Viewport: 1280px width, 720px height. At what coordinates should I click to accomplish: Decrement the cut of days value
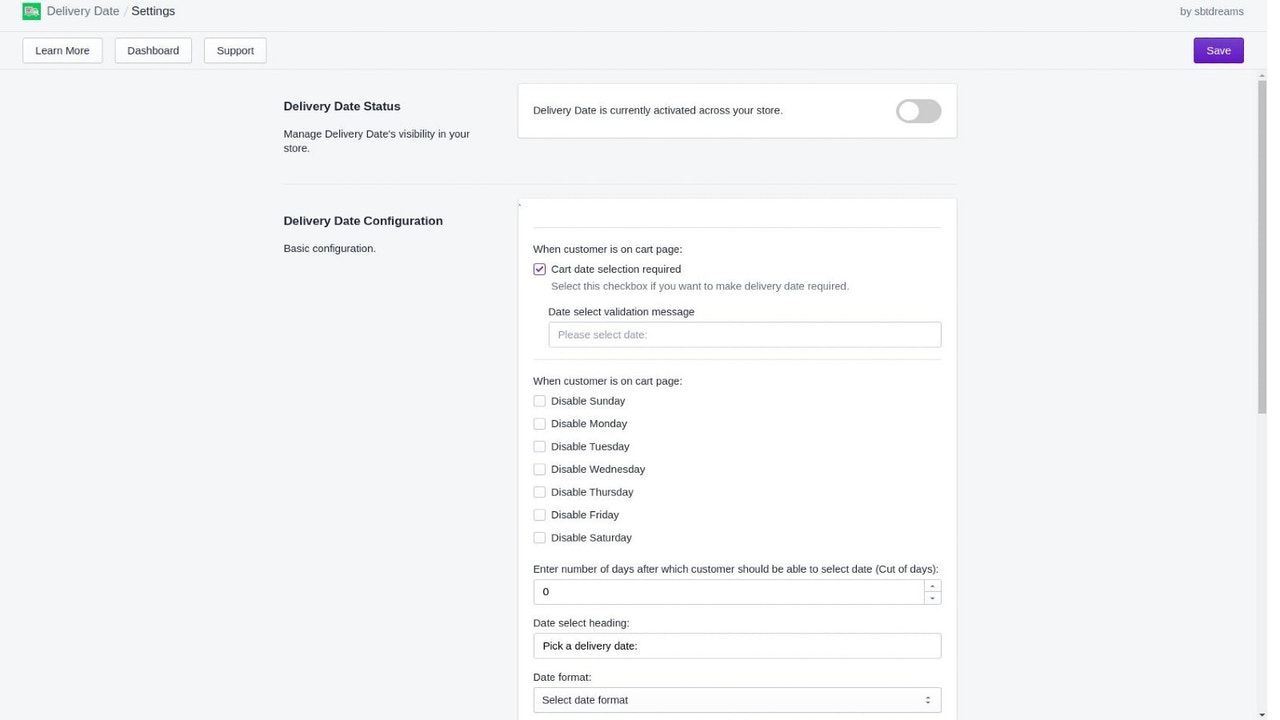point(932,596)
